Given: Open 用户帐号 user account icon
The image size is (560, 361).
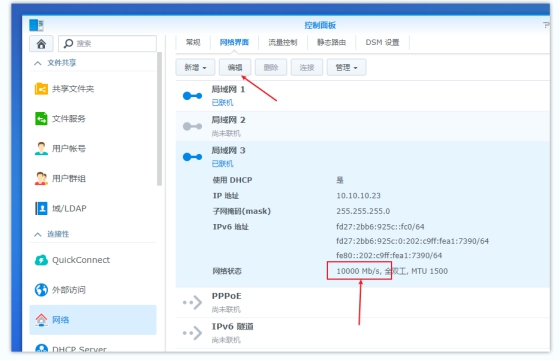Looking at the screenshot, I should click(x=41, y=149).
